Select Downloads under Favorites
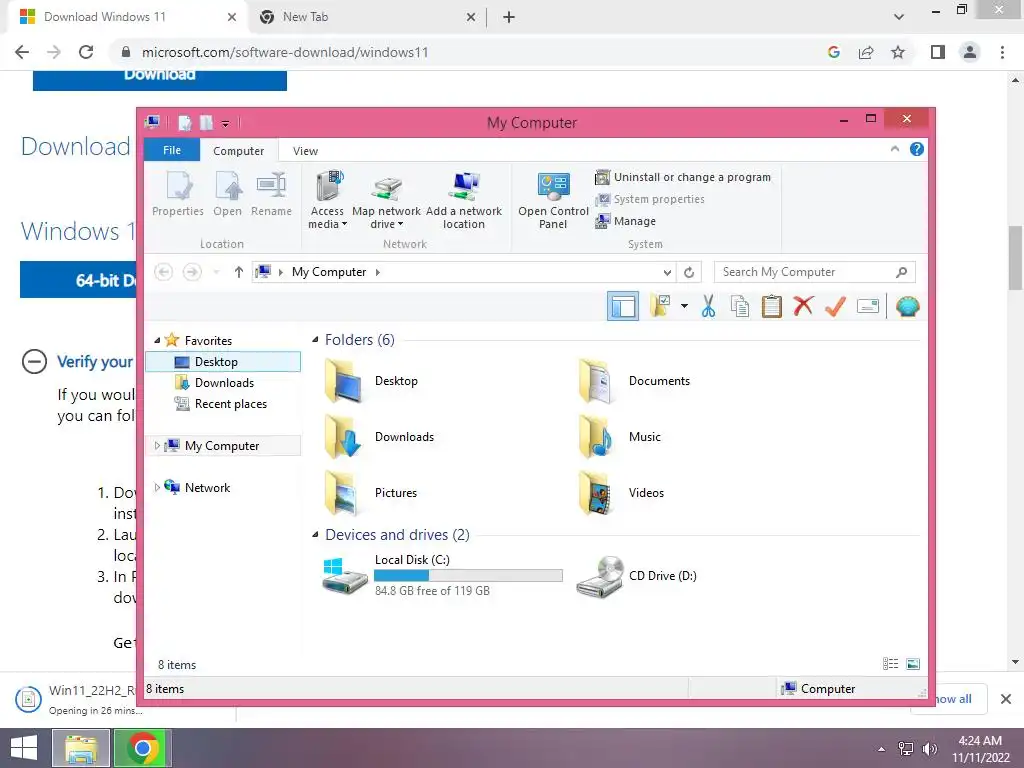This screenshot has width=1024, height=768. pos(223,383)
